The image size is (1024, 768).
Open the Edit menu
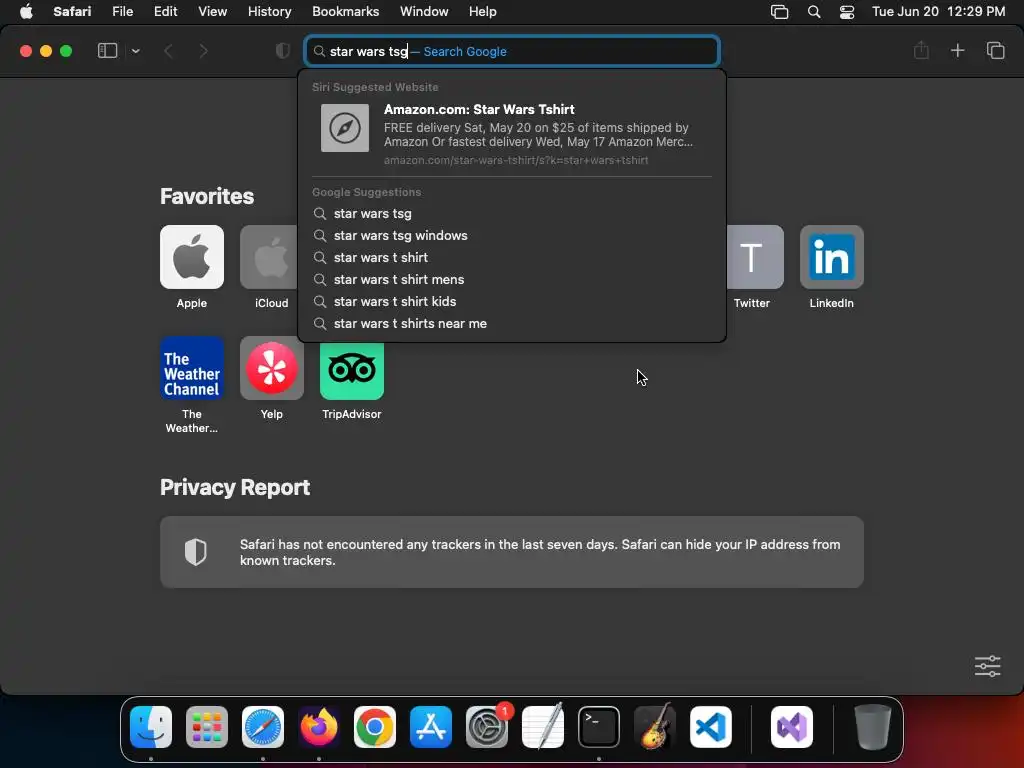pos(165,12)
